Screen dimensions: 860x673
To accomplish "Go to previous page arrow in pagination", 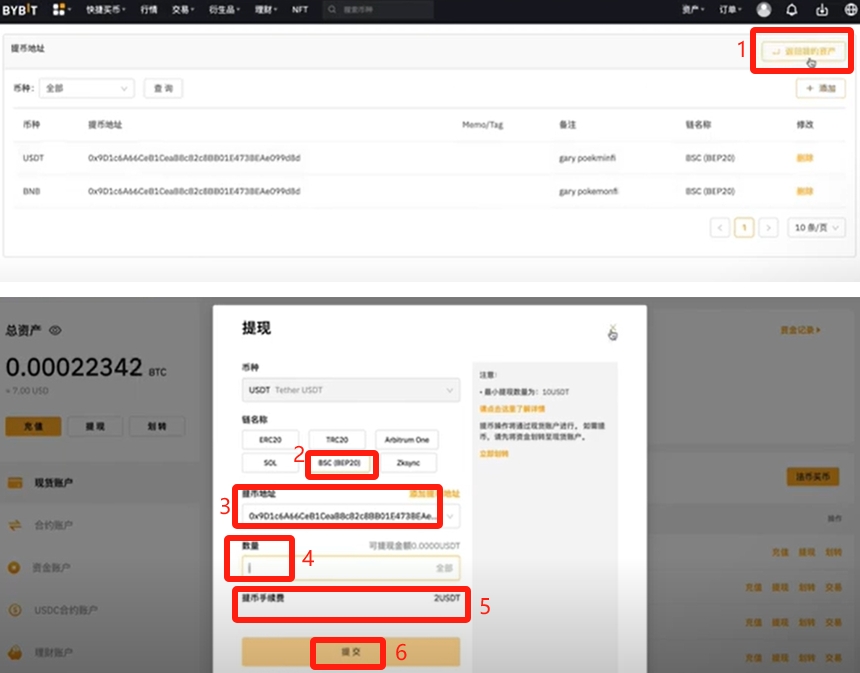I will (720, 228).
